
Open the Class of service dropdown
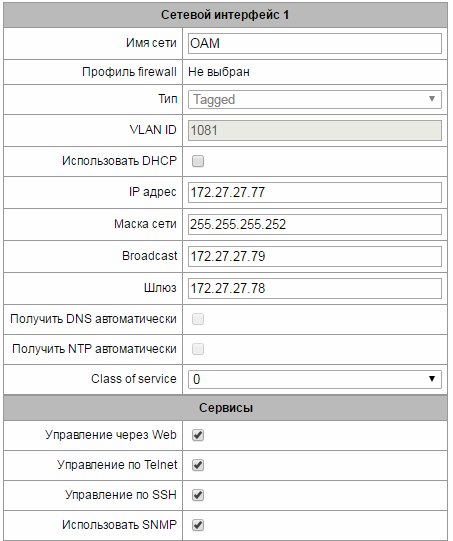click(315, 379)
